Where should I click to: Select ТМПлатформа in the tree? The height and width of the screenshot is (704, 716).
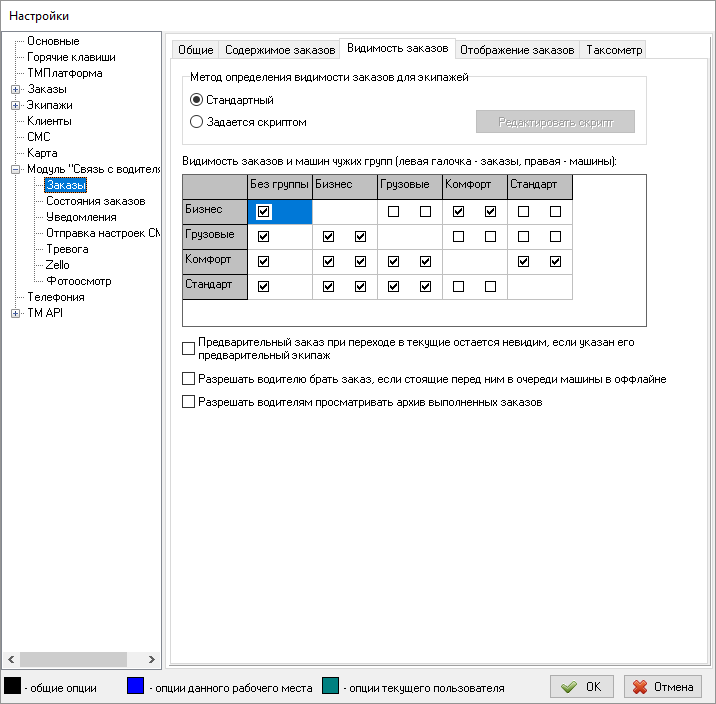(x=64, y=73)
